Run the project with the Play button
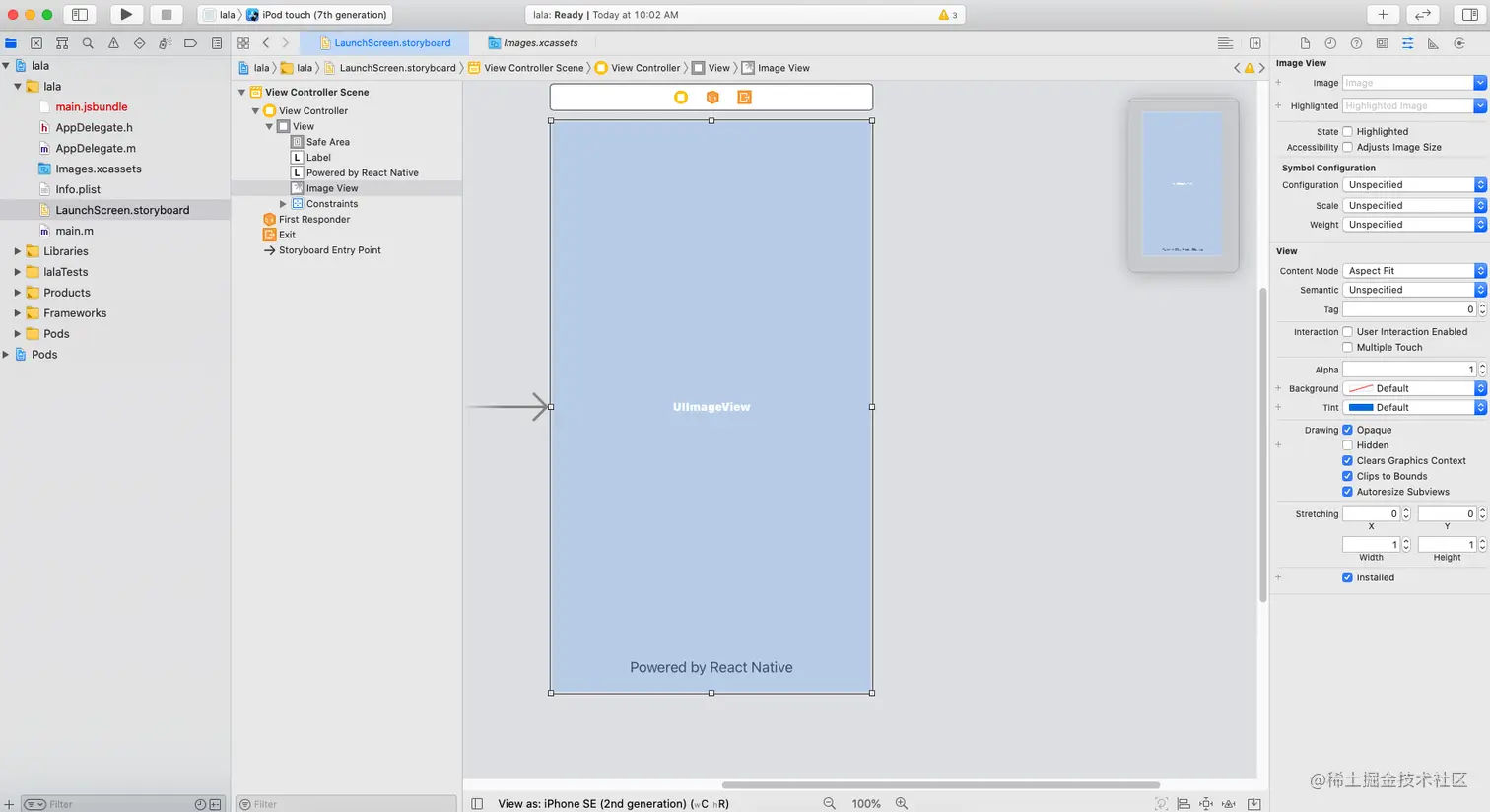This screenshot has width=1490, height=812. (126, 15)
